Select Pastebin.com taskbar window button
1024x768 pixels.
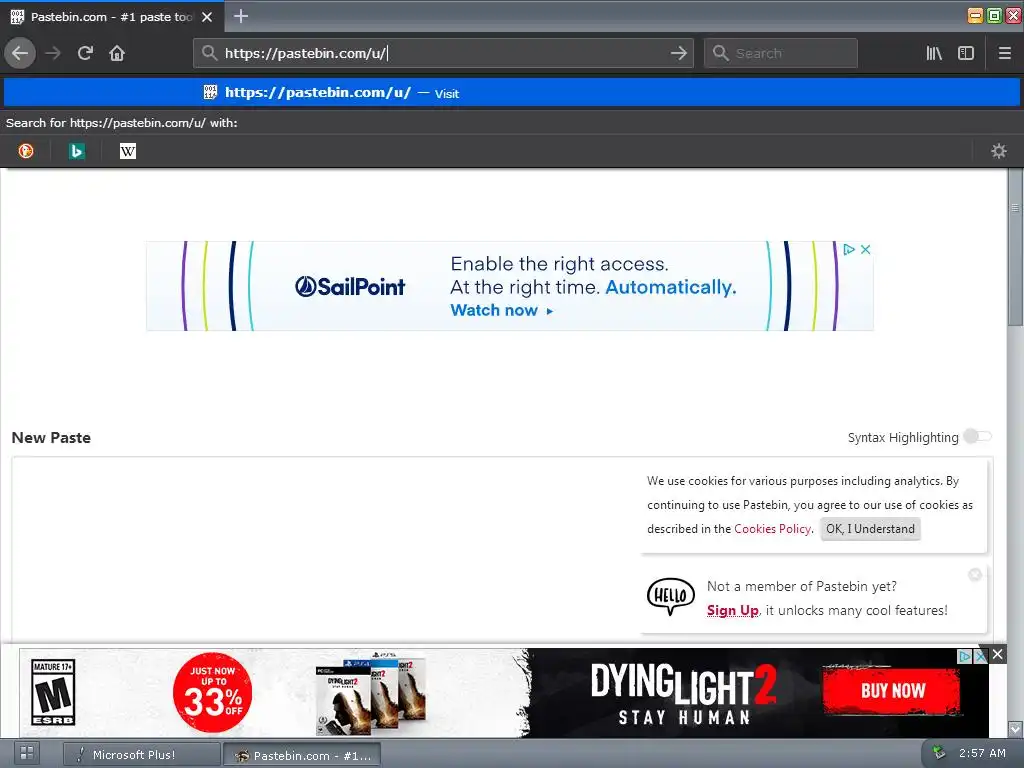302,755
